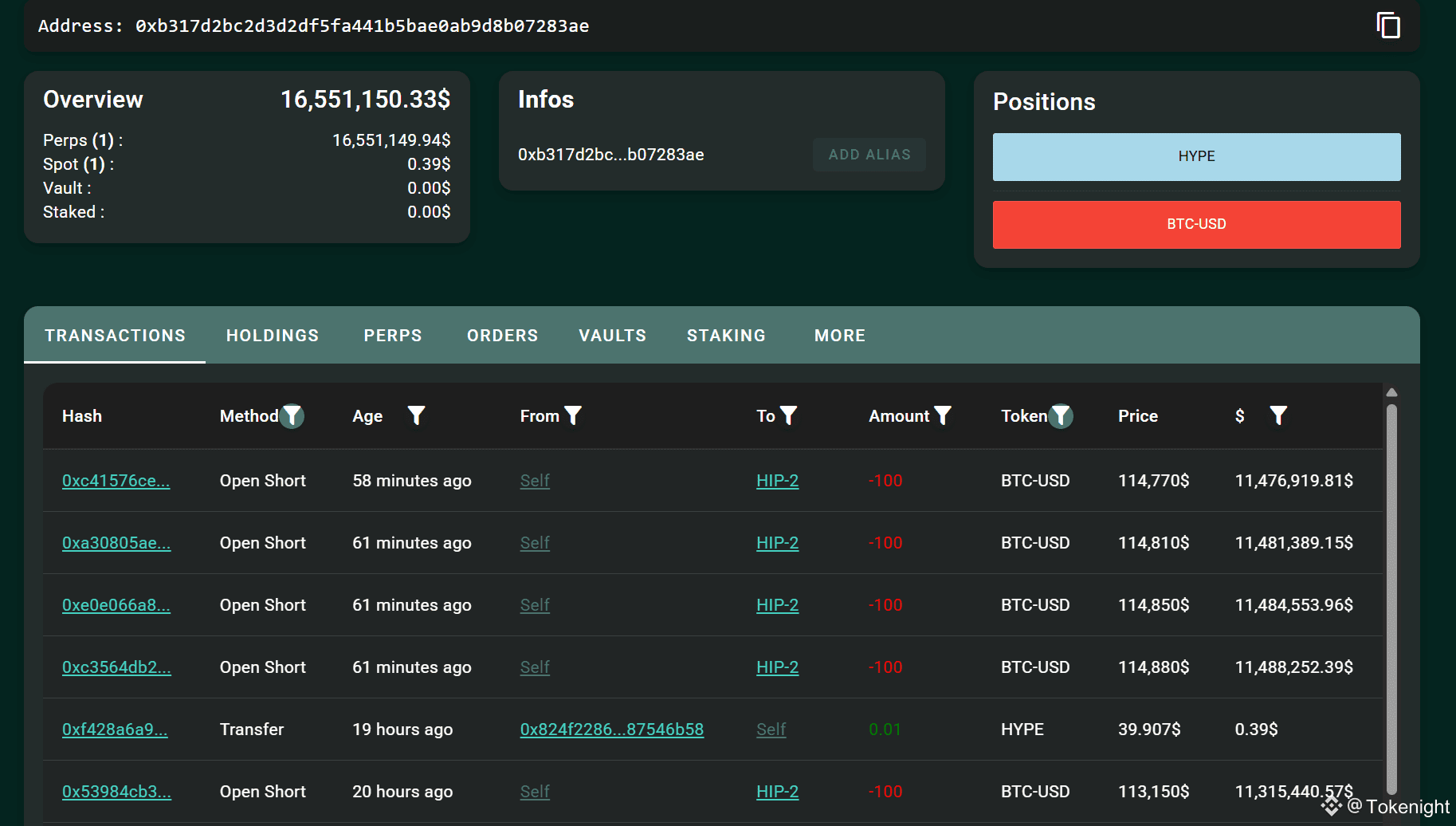Open the Amount column filter
Screen dimensions: 1456x826
[x=943, y=415]
